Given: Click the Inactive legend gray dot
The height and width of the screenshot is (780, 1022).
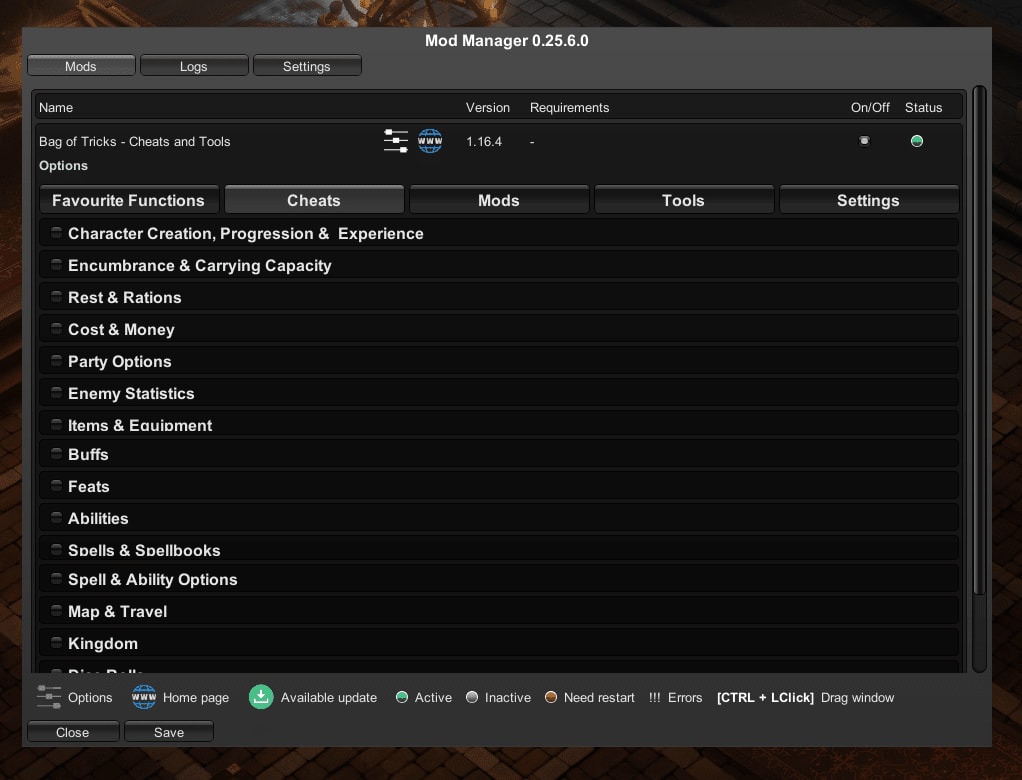Looking at the screenshot, I should (x=472, y=697).
